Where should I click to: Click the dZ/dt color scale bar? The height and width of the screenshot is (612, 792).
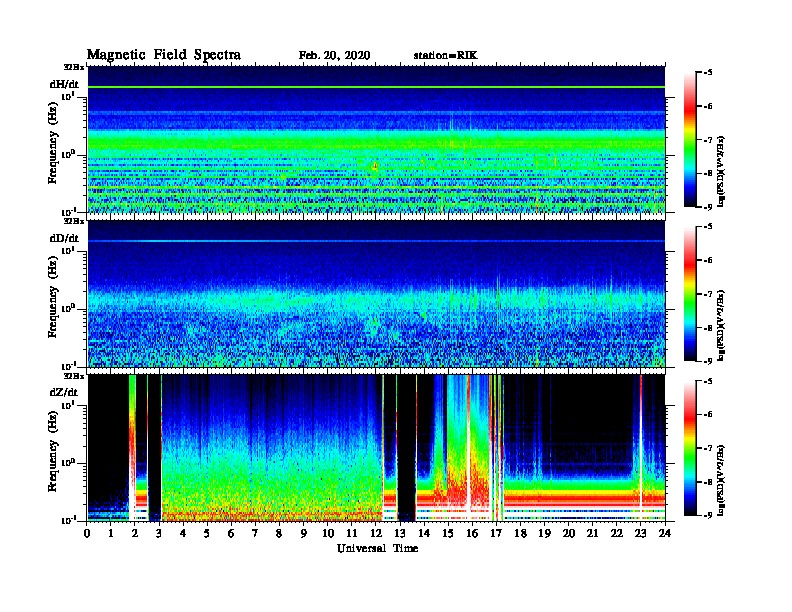coord(689,448)
